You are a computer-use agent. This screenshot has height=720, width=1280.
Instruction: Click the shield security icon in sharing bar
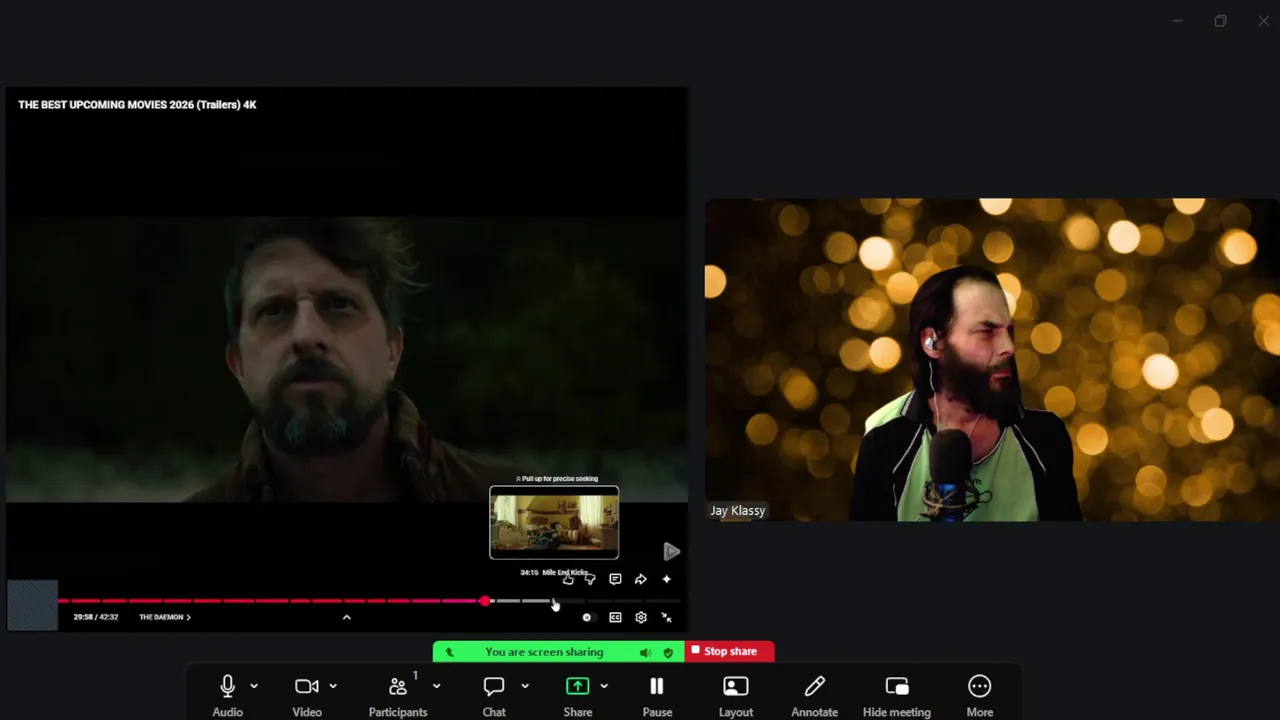tap(668, 652)
